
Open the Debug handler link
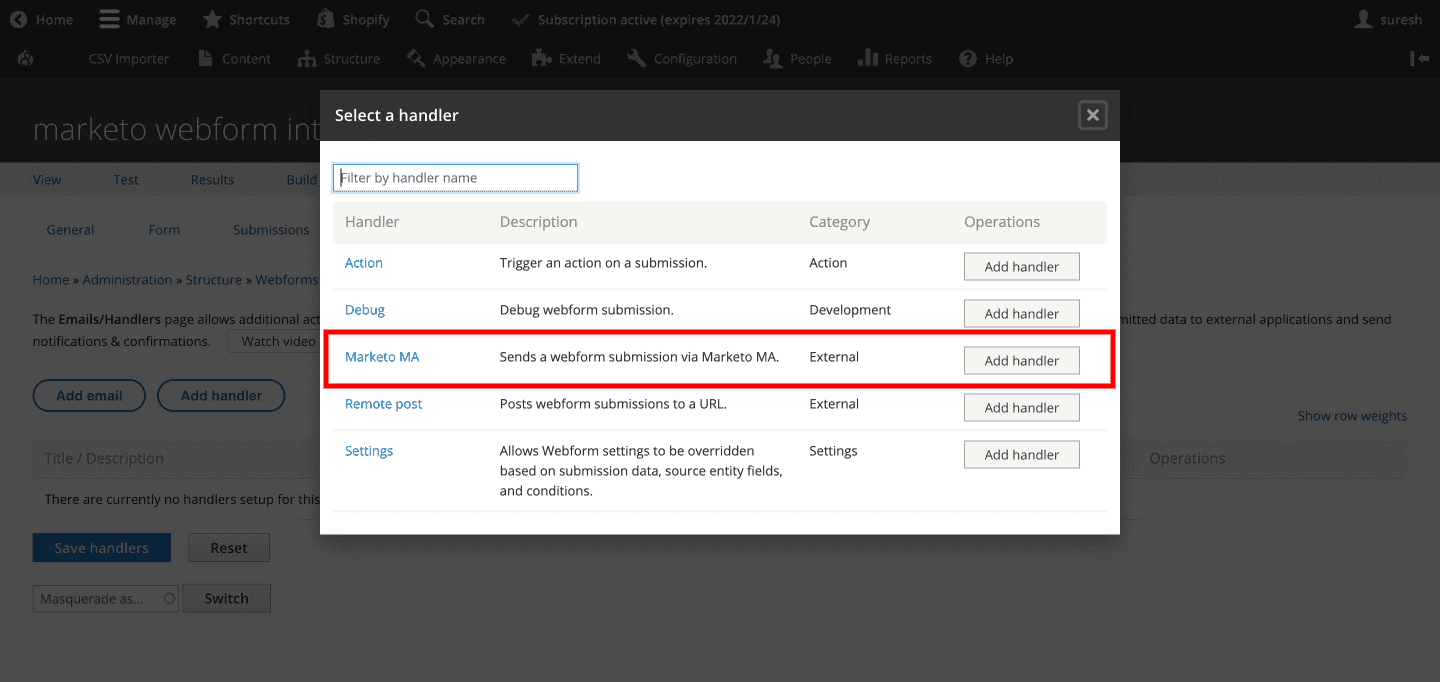[365, 310]
